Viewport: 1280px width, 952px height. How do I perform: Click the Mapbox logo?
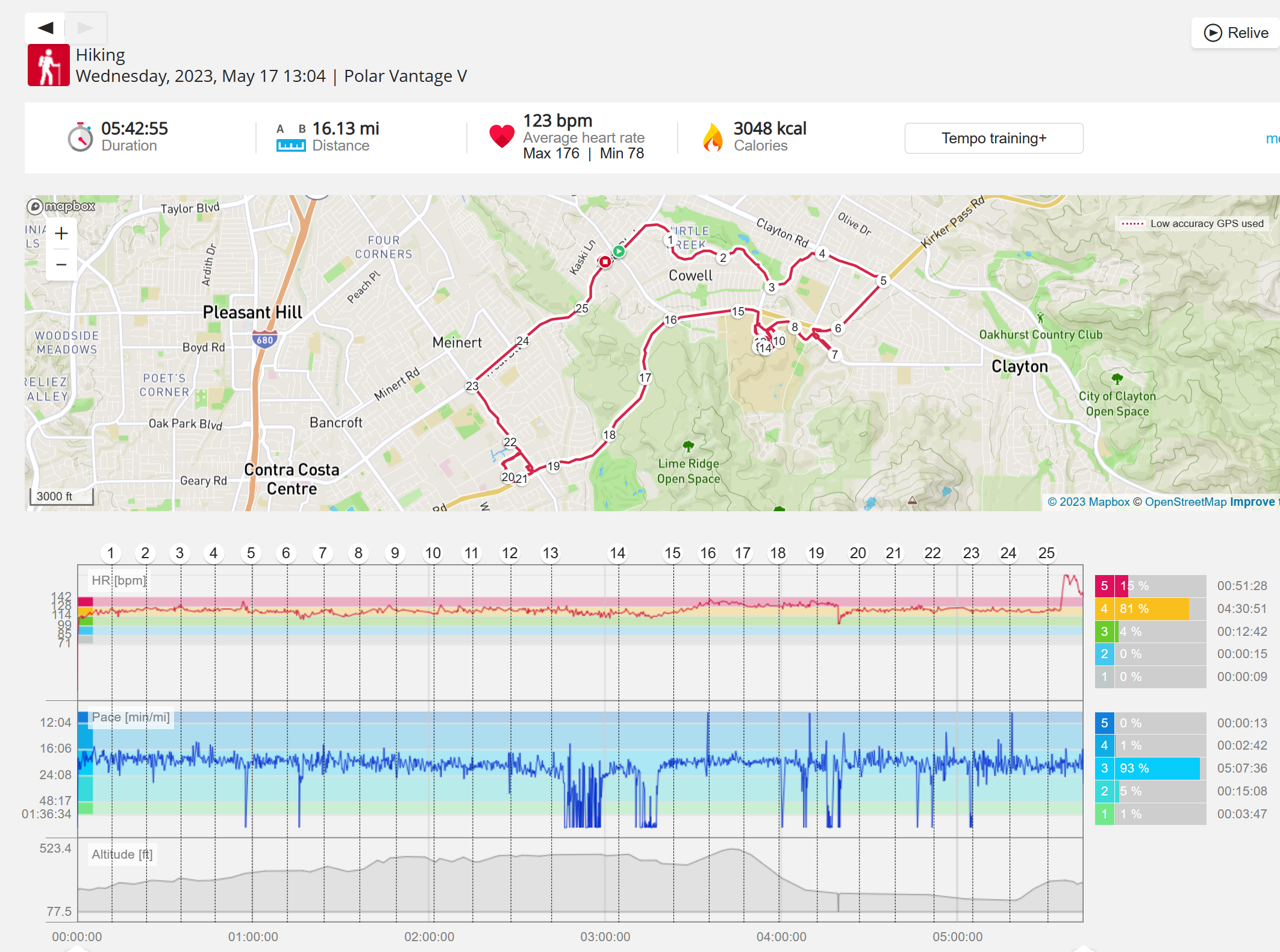[x=61, y=207]
